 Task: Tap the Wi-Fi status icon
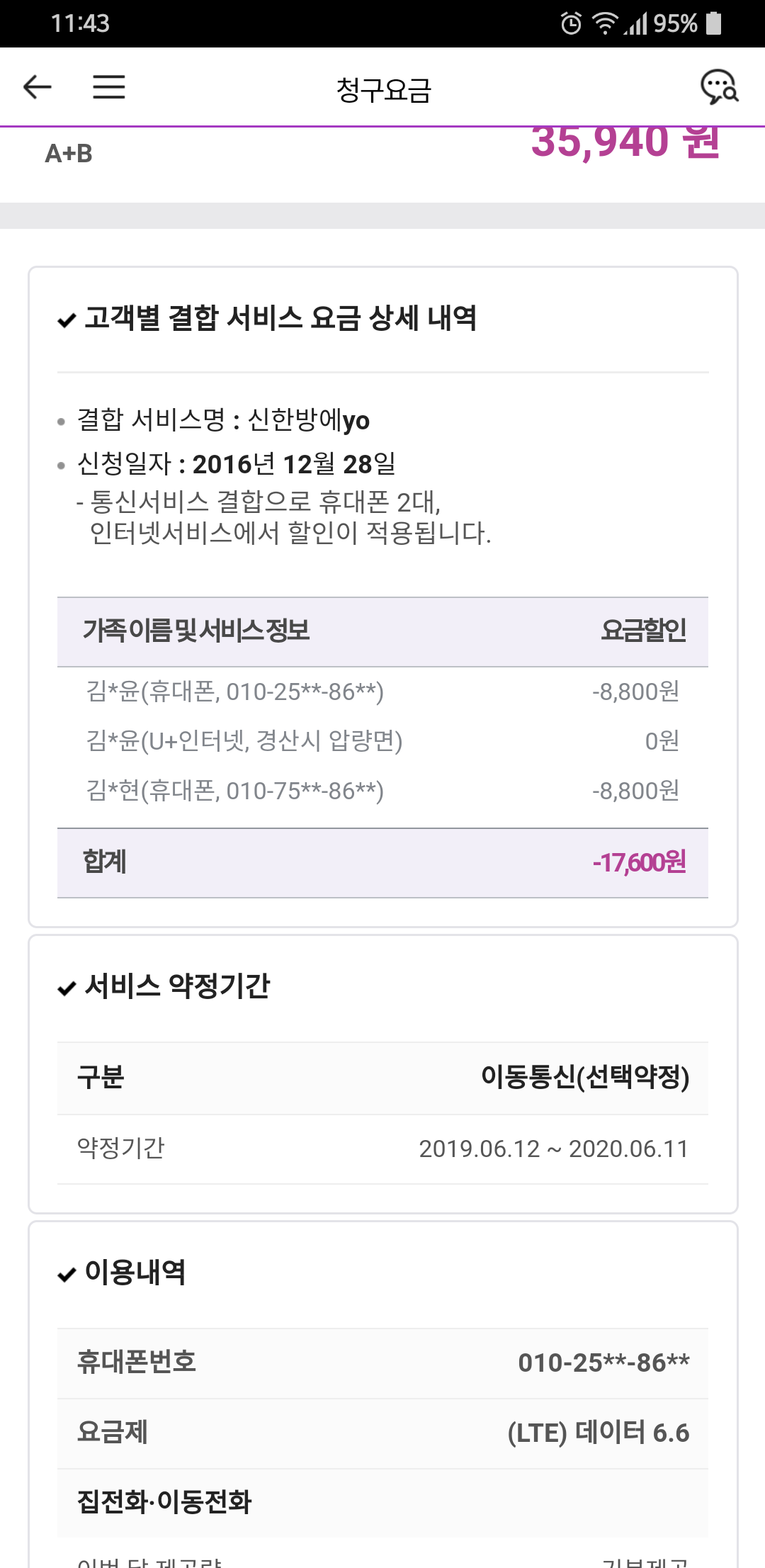click(x=604, y=23)
